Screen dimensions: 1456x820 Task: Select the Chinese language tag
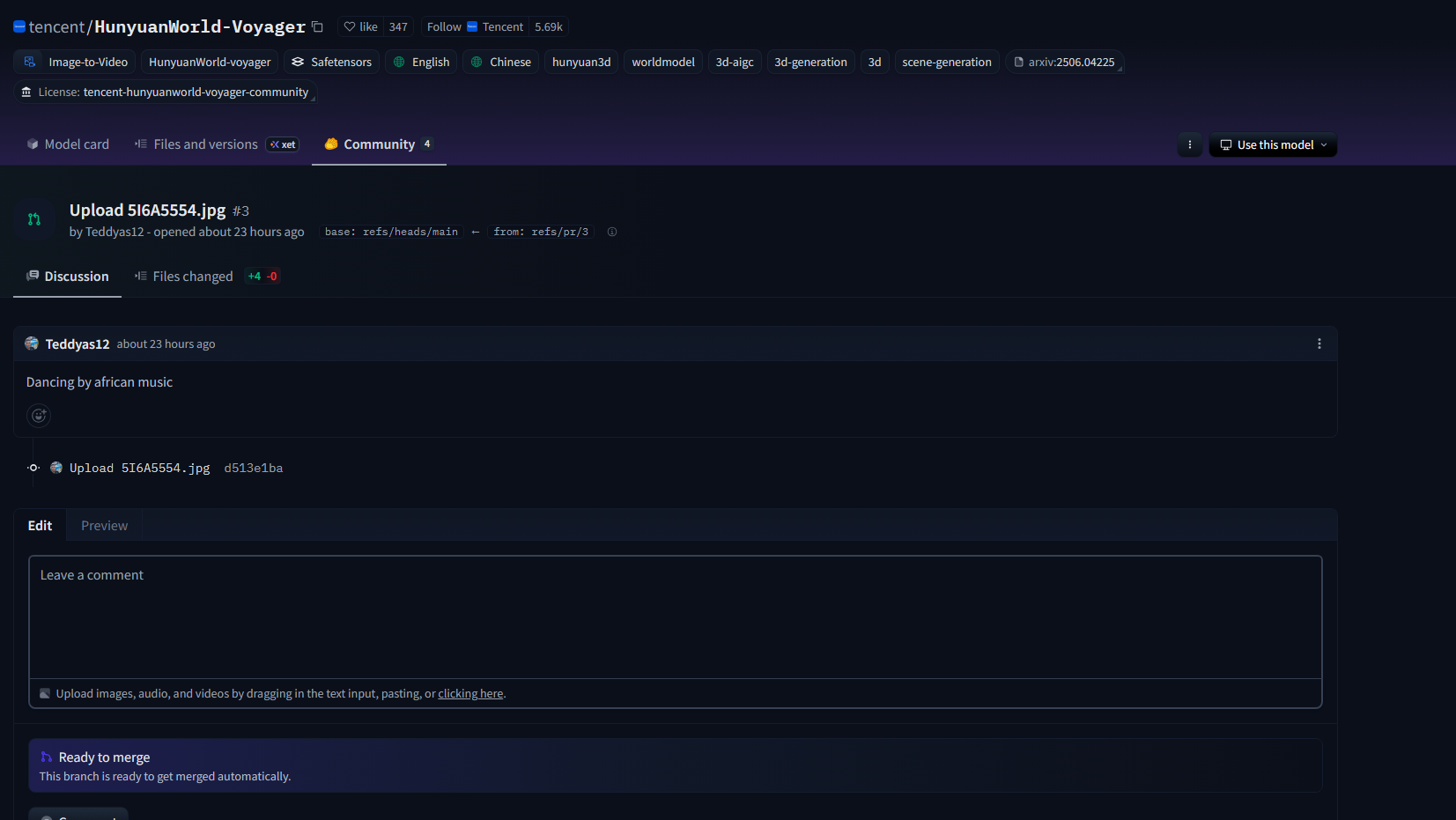pyautogui.click(x=500, y=62)
